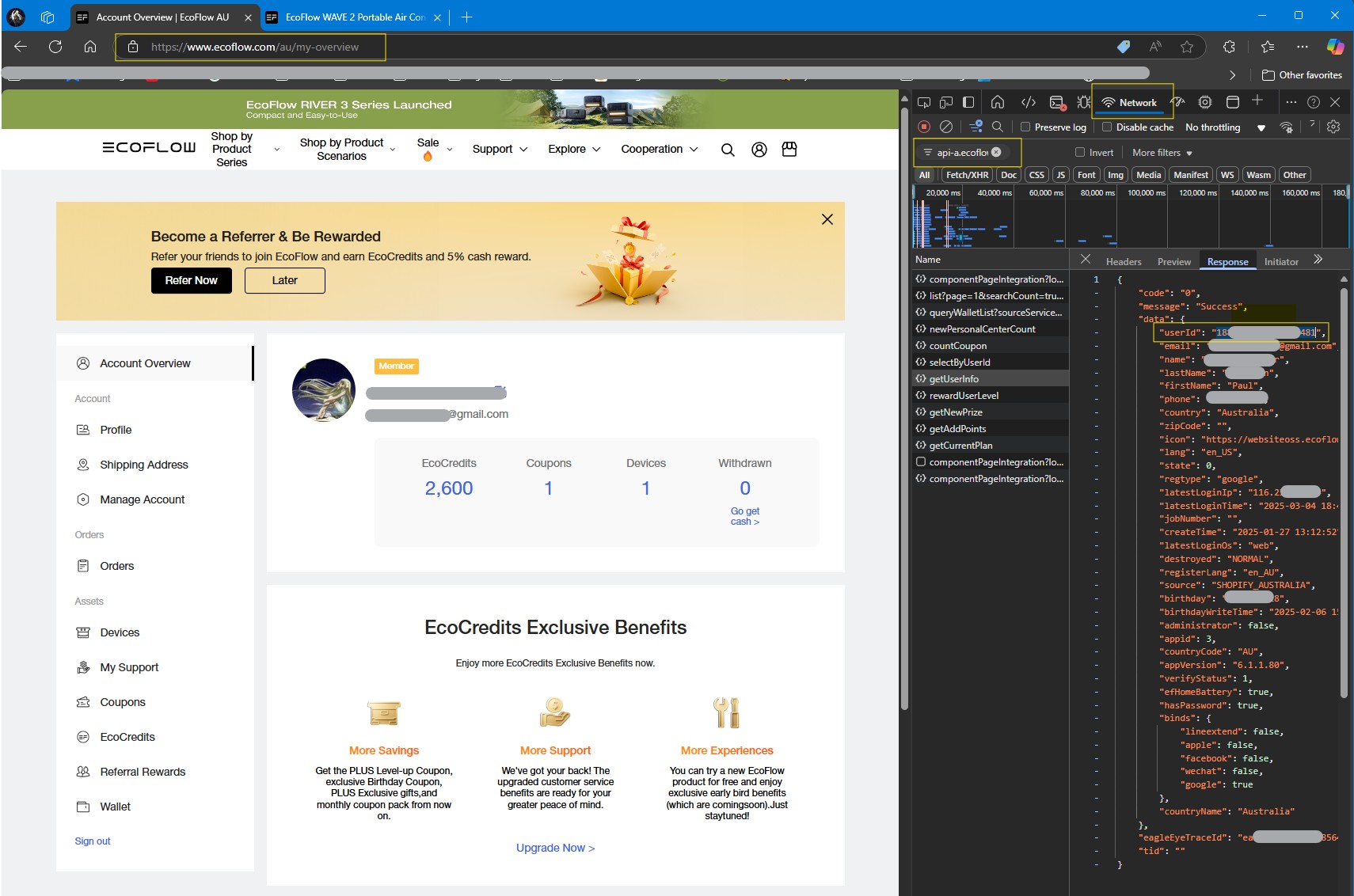Expand the More filters dropdown

[1162, 152]
